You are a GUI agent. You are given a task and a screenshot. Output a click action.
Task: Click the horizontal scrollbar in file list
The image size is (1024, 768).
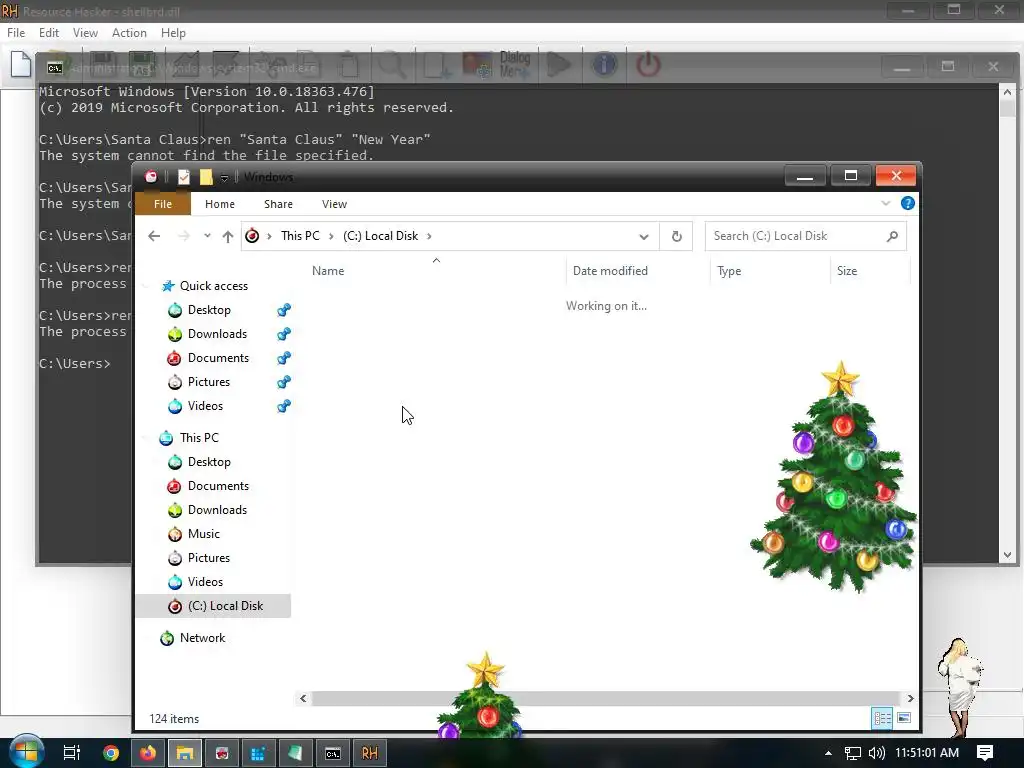coord(606,698)
